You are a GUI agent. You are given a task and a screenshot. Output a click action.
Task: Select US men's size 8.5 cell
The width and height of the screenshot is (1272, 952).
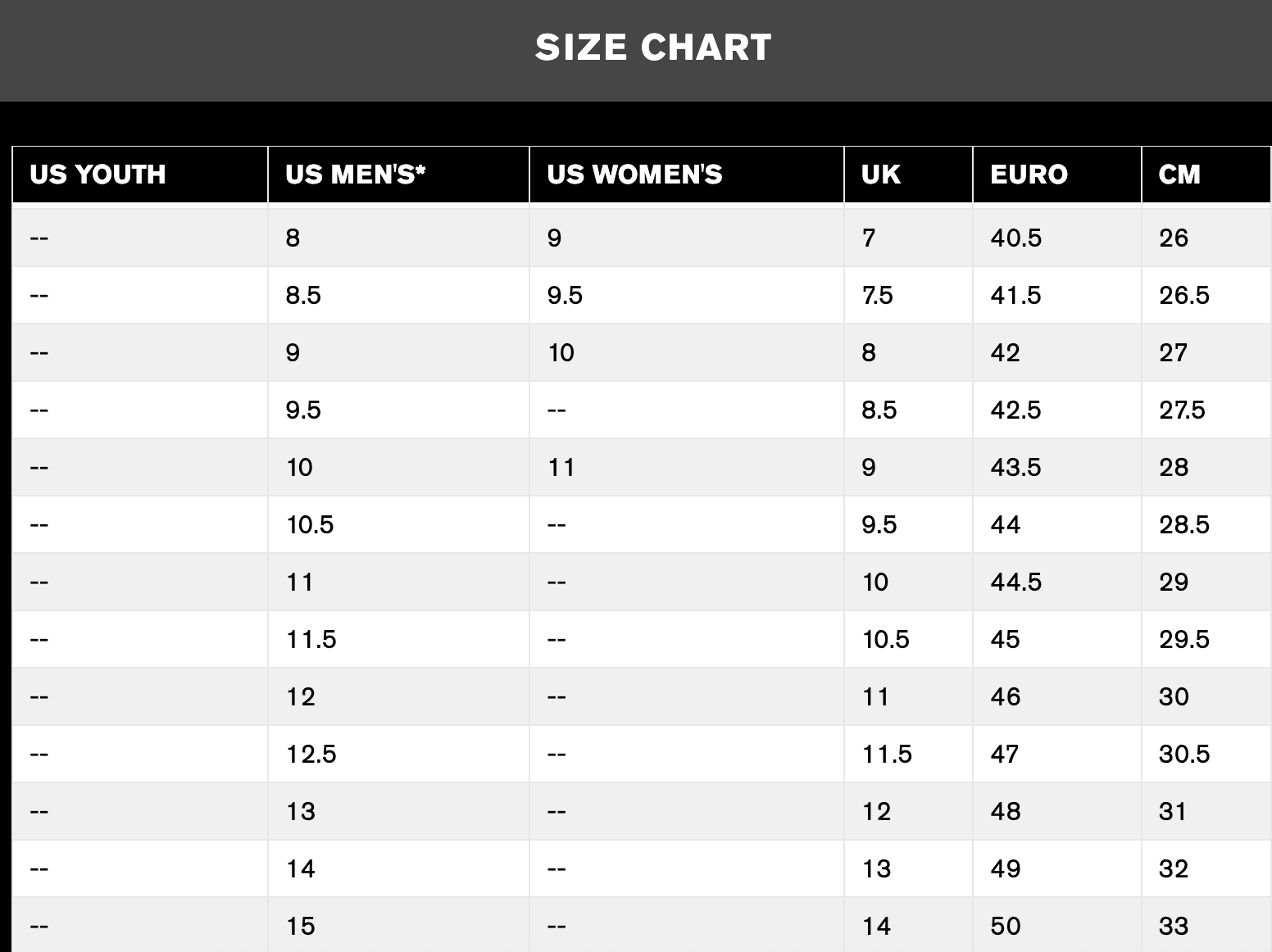point(398,295)
